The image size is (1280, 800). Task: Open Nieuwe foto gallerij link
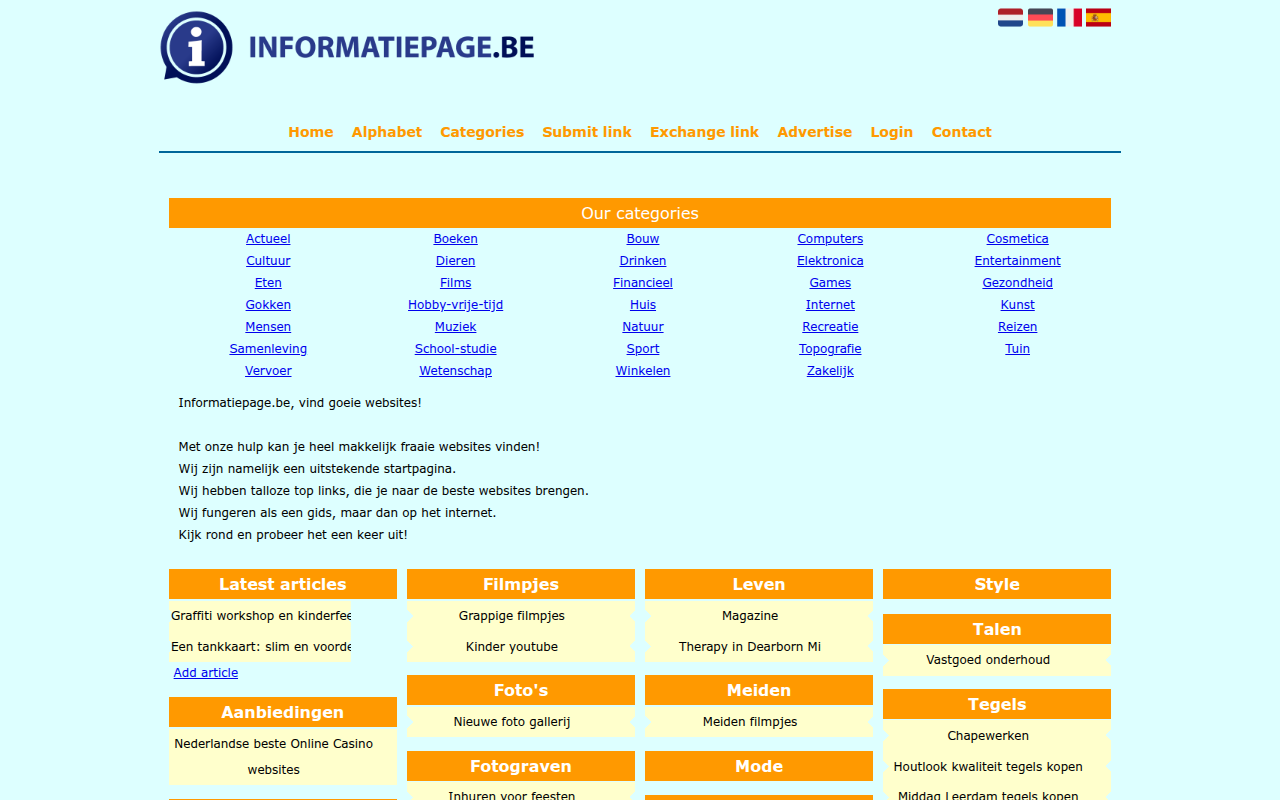(x=512, y=722)
